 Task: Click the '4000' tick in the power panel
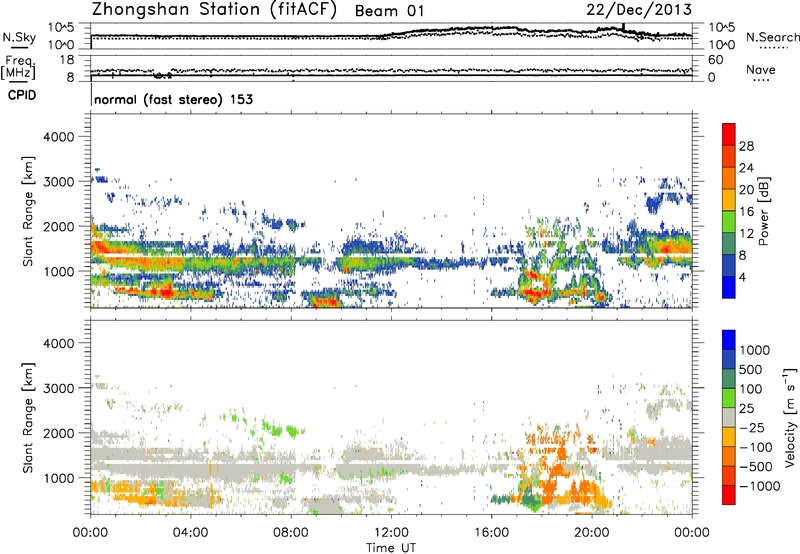tap(59, 137)
